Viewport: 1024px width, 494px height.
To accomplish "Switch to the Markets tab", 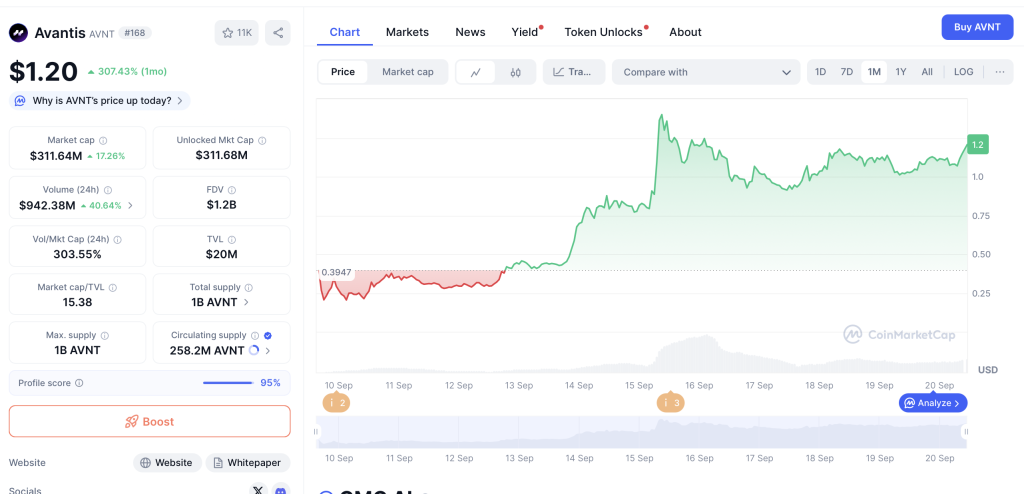I will click(407, 32).
